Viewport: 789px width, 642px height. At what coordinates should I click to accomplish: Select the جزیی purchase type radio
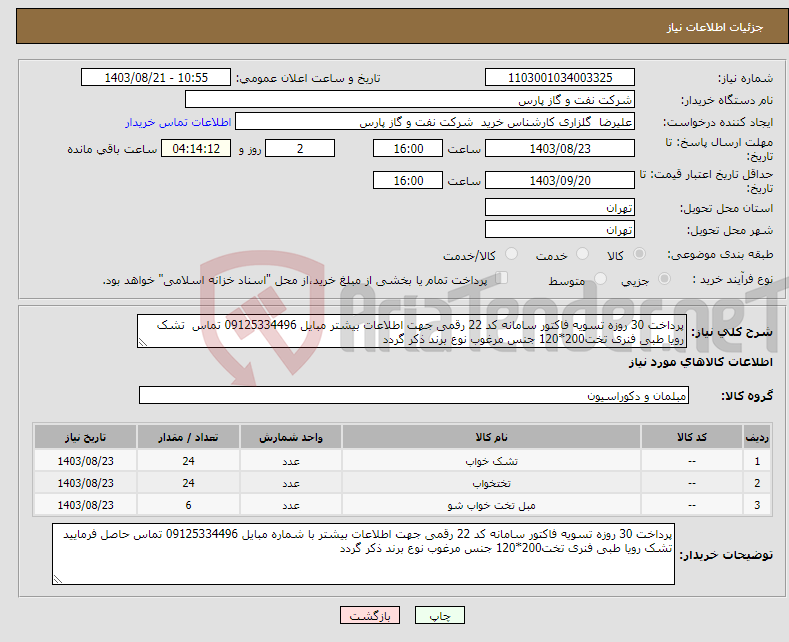(x=664, y=278)
